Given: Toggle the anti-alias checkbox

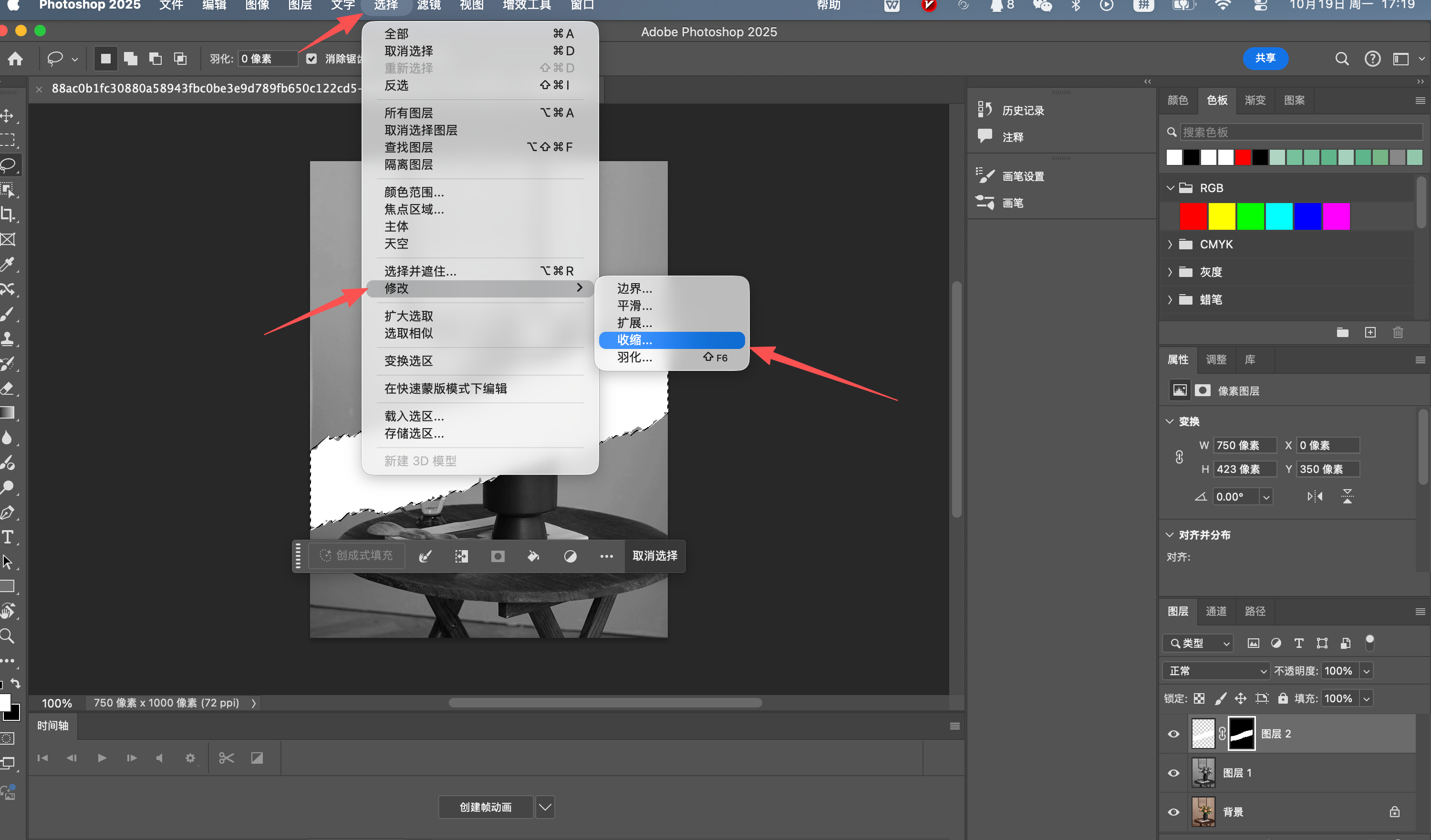Looking at the screenshot, I should (311, 59).
